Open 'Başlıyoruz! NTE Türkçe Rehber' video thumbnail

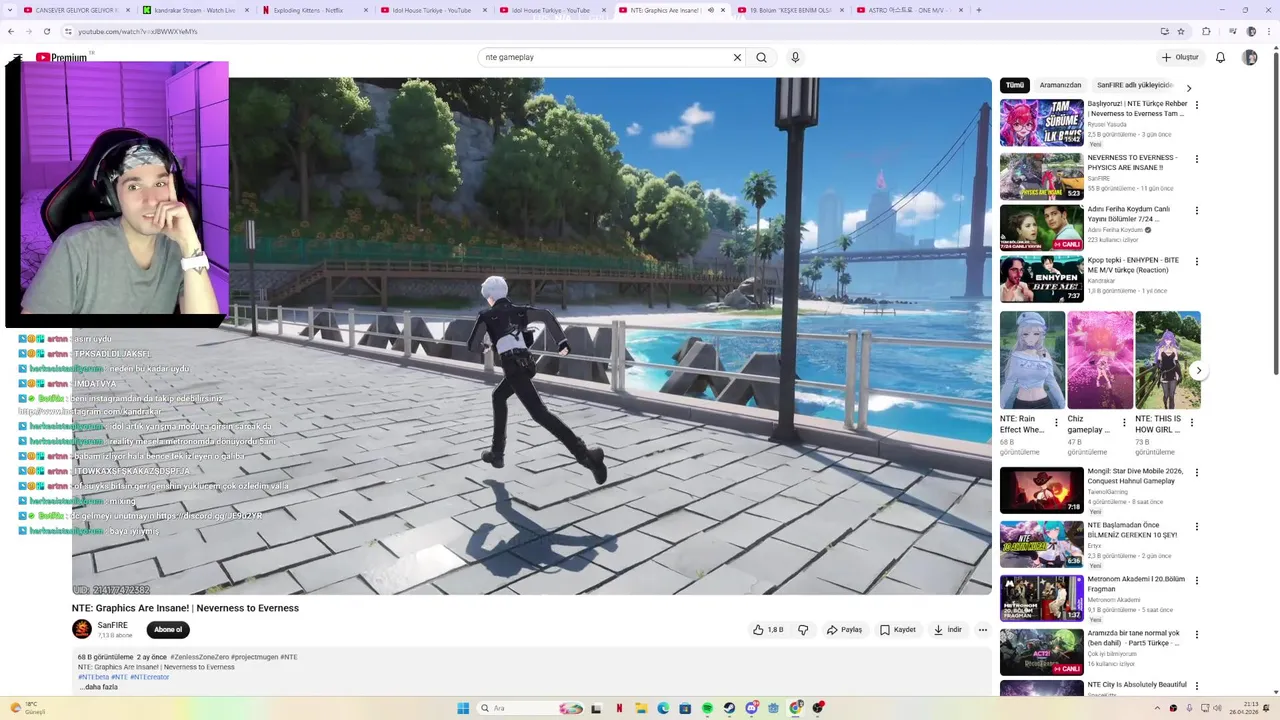click(x=1041, y=122)
